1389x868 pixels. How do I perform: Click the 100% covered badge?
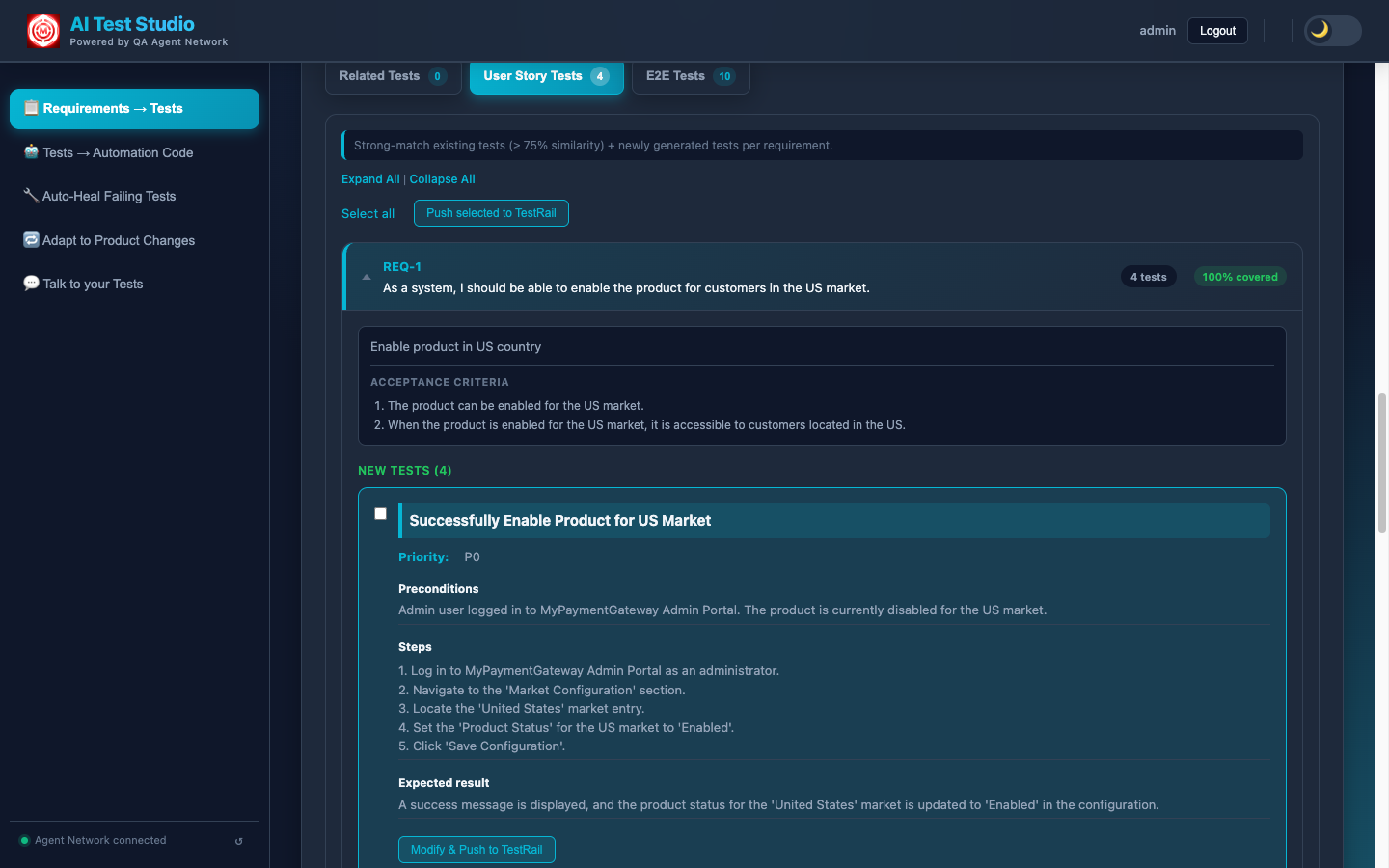[1239, 277]
